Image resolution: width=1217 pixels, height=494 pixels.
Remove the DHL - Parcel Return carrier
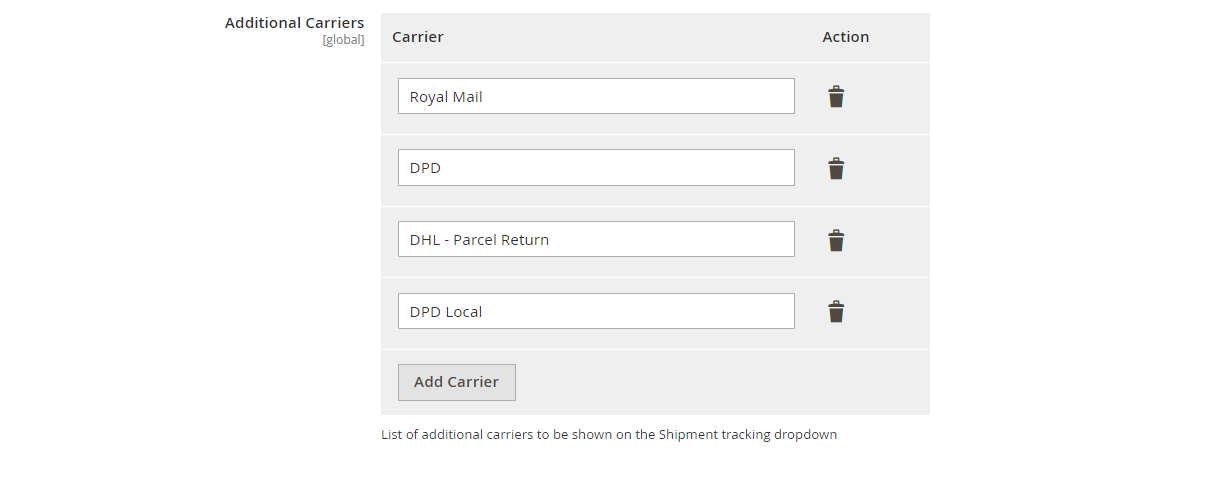pos(836,241)
